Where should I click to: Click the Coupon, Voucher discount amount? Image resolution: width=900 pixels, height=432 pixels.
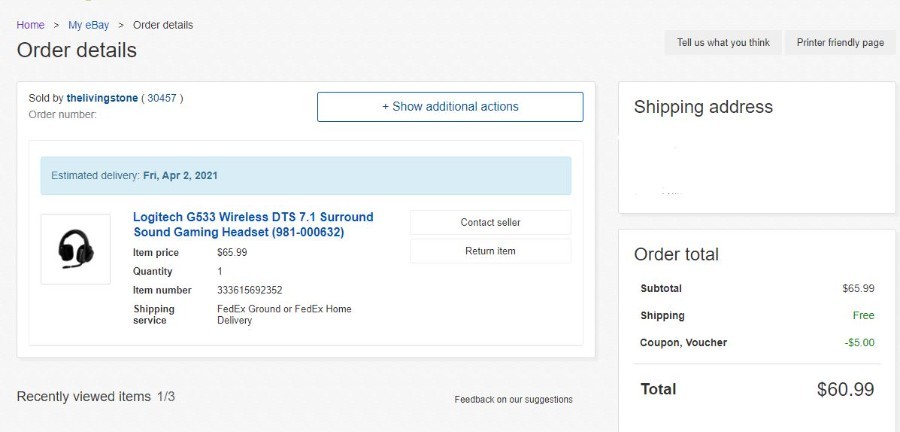[859, 343]
